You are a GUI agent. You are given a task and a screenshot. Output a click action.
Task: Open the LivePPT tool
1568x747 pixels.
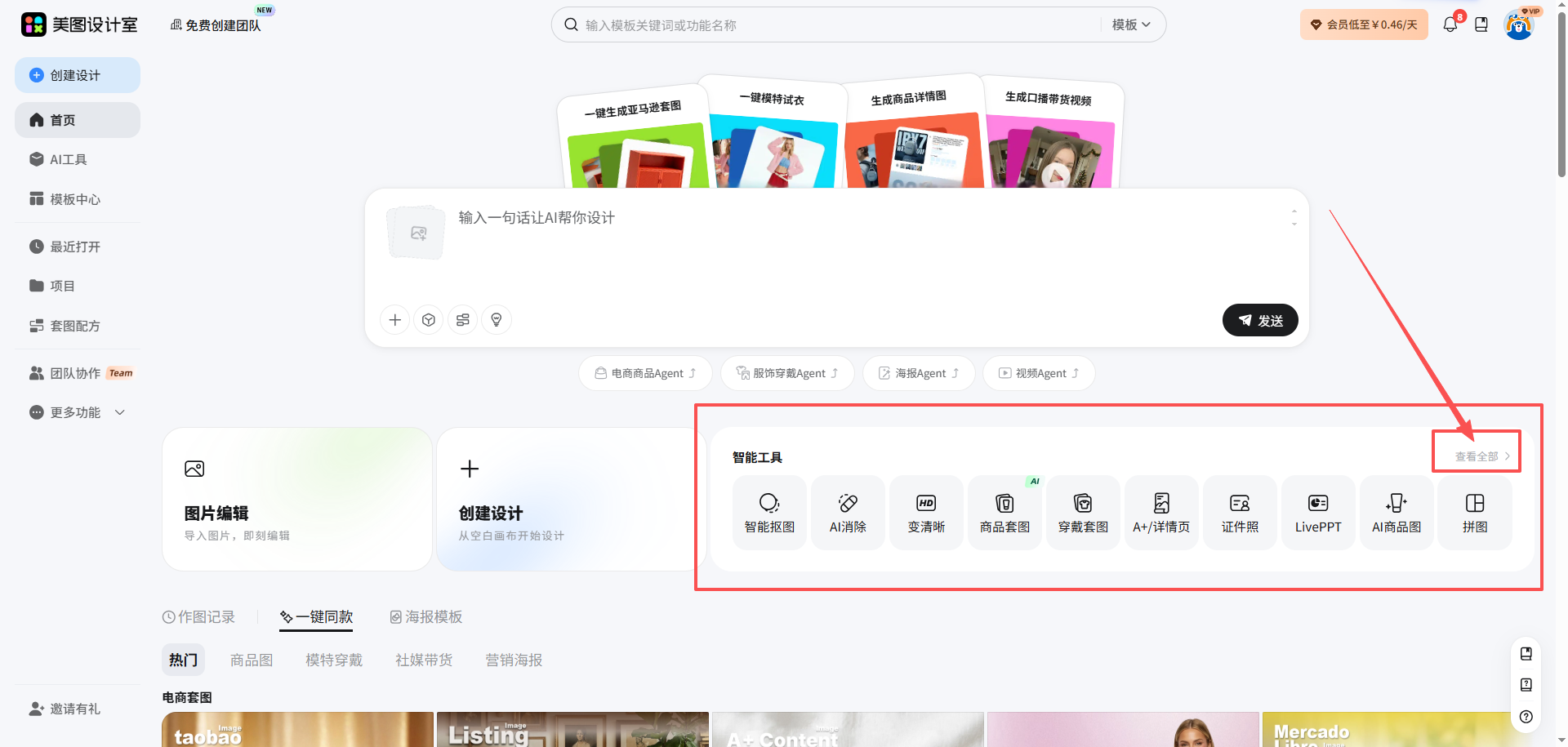(1318, 513)
